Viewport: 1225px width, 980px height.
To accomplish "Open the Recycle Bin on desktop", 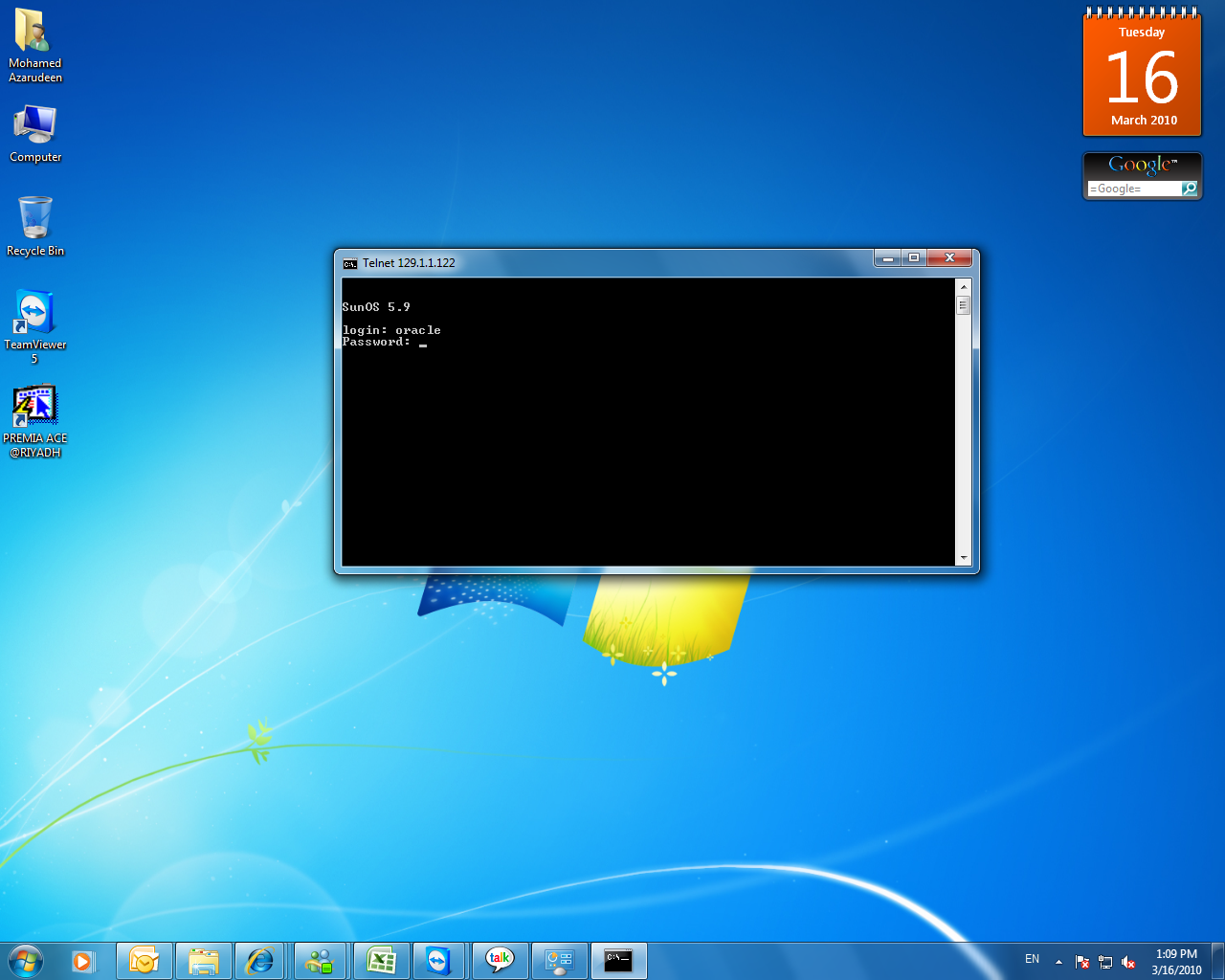I will 34,218.
